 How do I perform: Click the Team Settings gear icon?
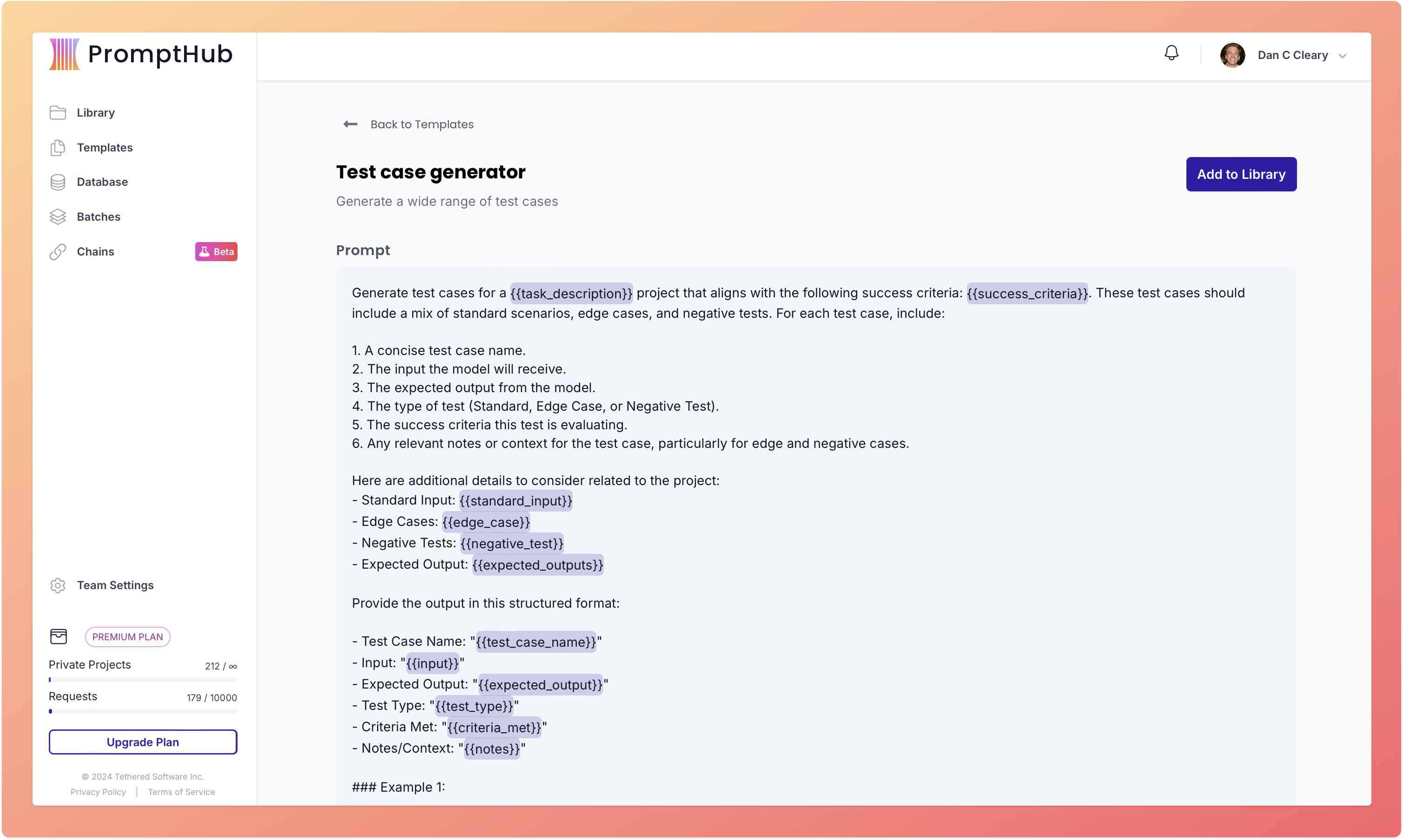[x=58, y=586]
